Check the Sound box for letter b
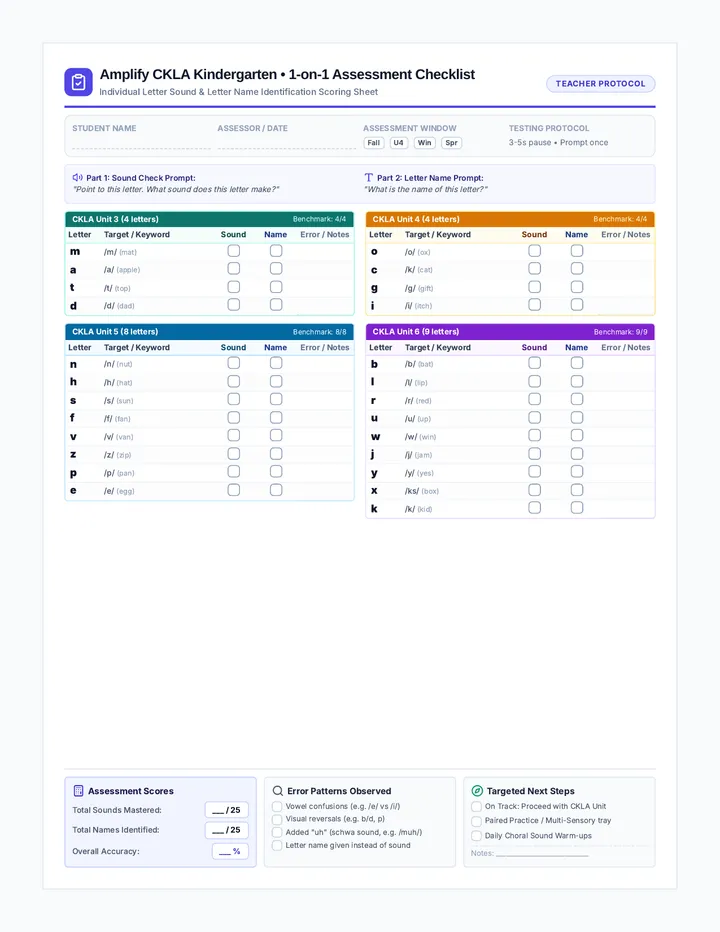Screen dimensions: 720x932 pos(535,363)
